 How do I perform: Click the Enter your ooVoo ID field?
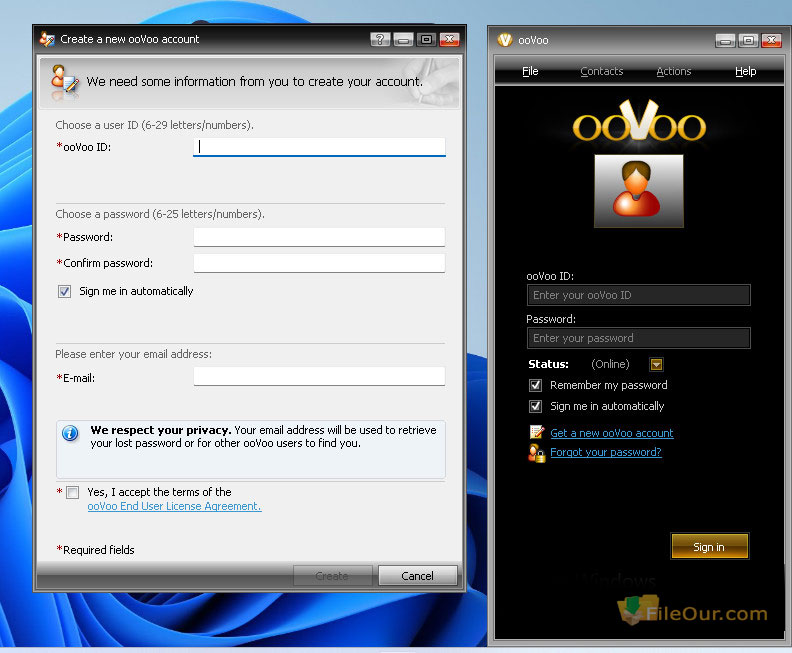point(638,295)
